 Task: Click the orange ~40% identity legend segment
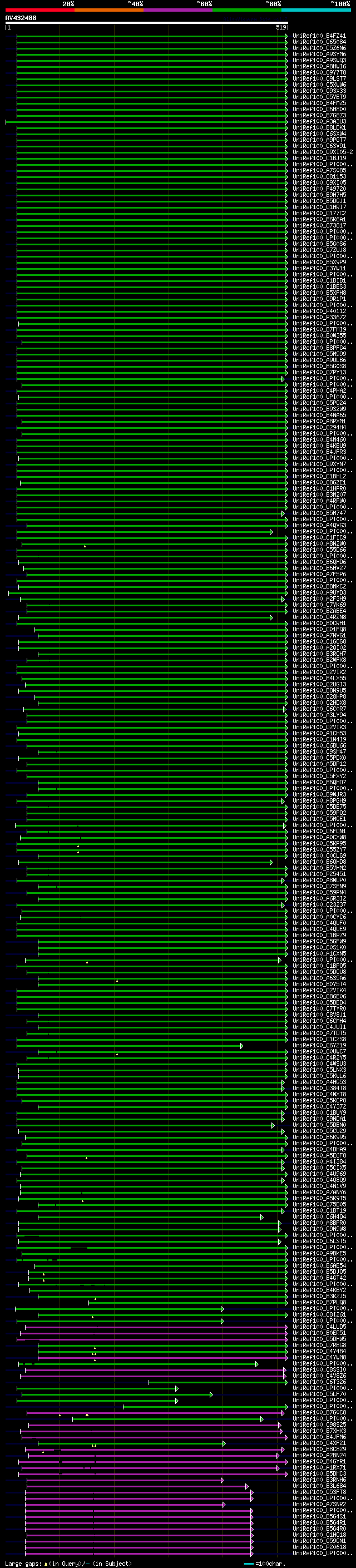pyautogui.click(x=109, y=10)
